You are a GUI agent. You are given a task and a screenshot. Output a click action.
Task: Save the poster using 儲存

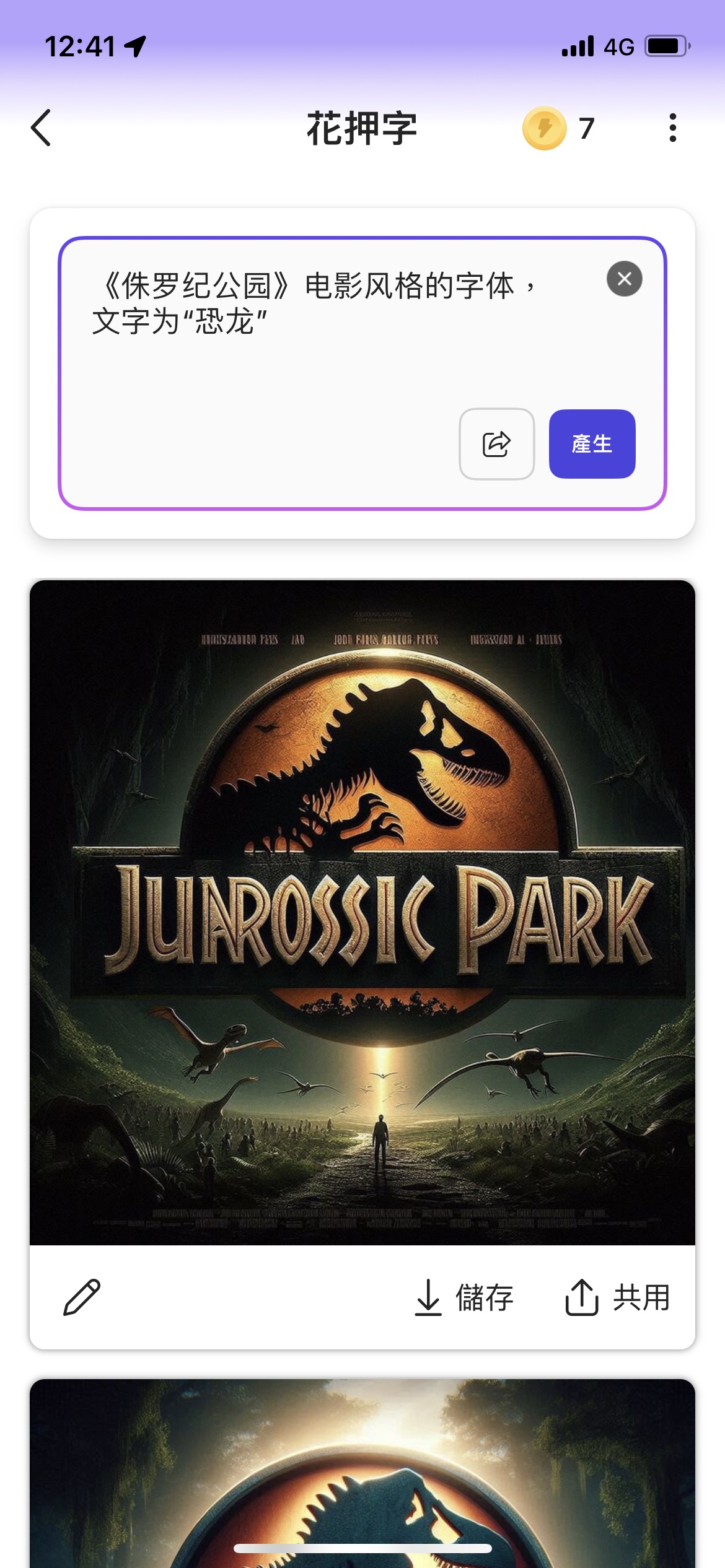coord(465,1297)
